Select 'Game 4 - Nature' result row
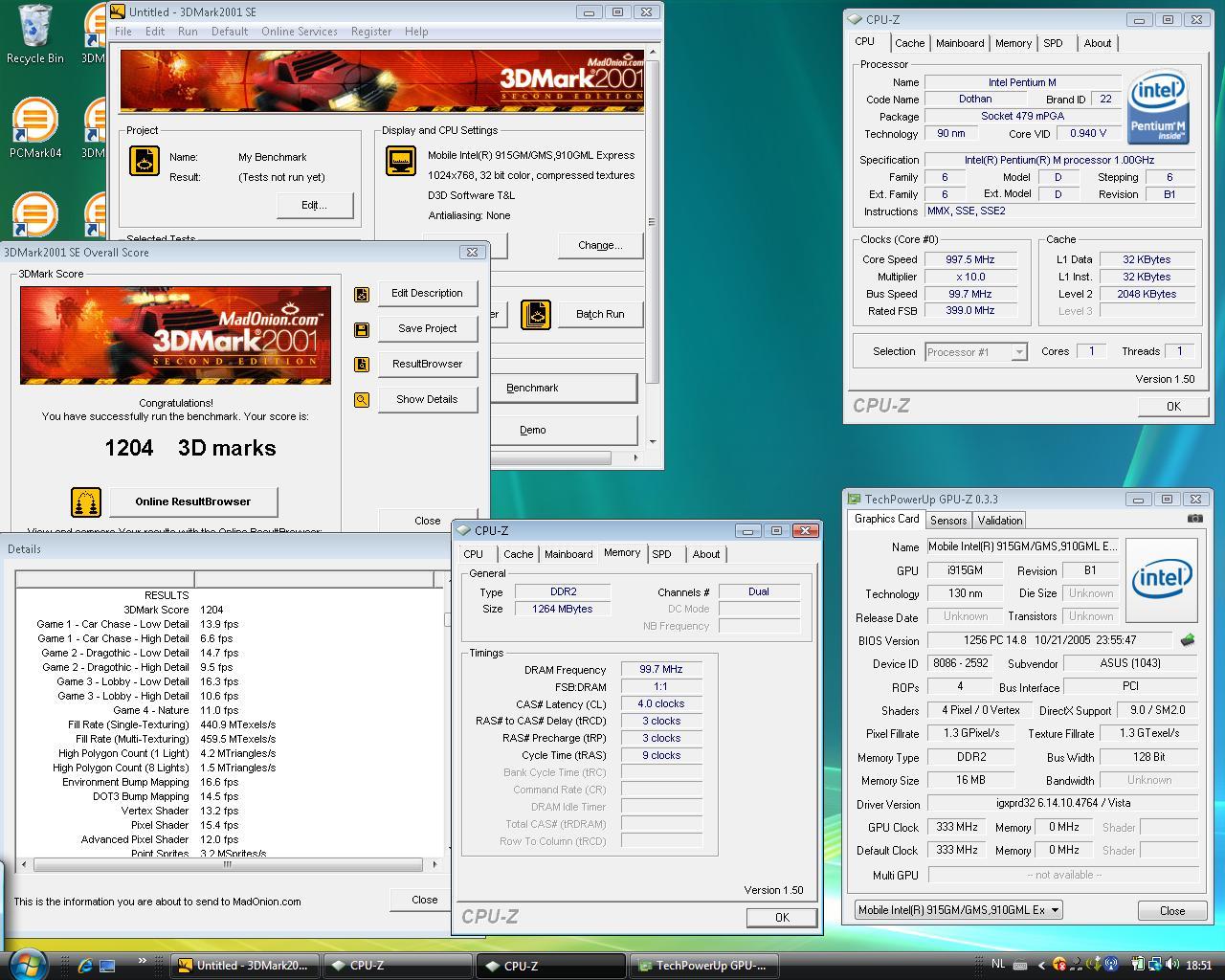Viewport: 1225px width, 980px height. [x=229, y=710]
